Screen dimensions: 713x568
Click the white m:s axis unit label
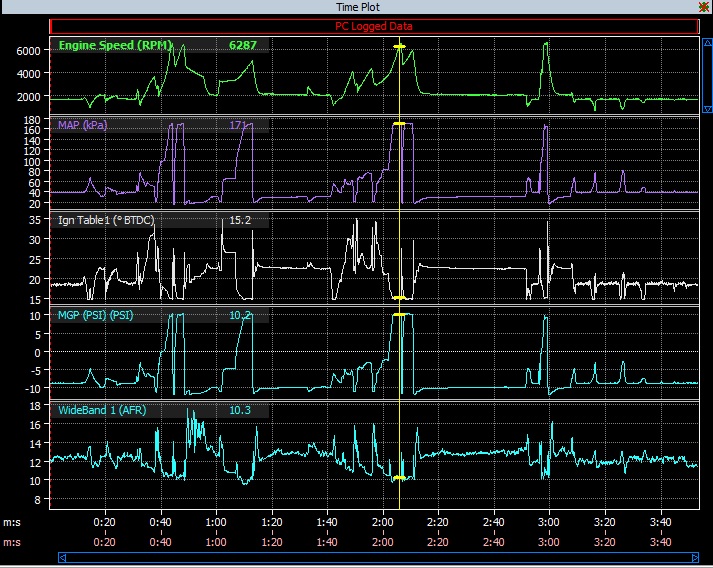12,522
